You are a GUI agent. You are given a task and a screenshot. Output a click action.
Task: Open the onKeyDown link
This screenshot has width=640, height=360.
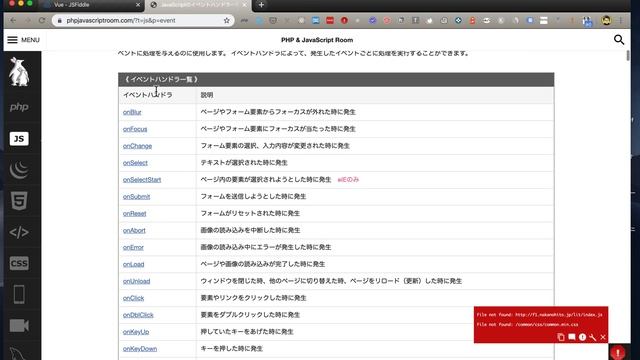140,349
